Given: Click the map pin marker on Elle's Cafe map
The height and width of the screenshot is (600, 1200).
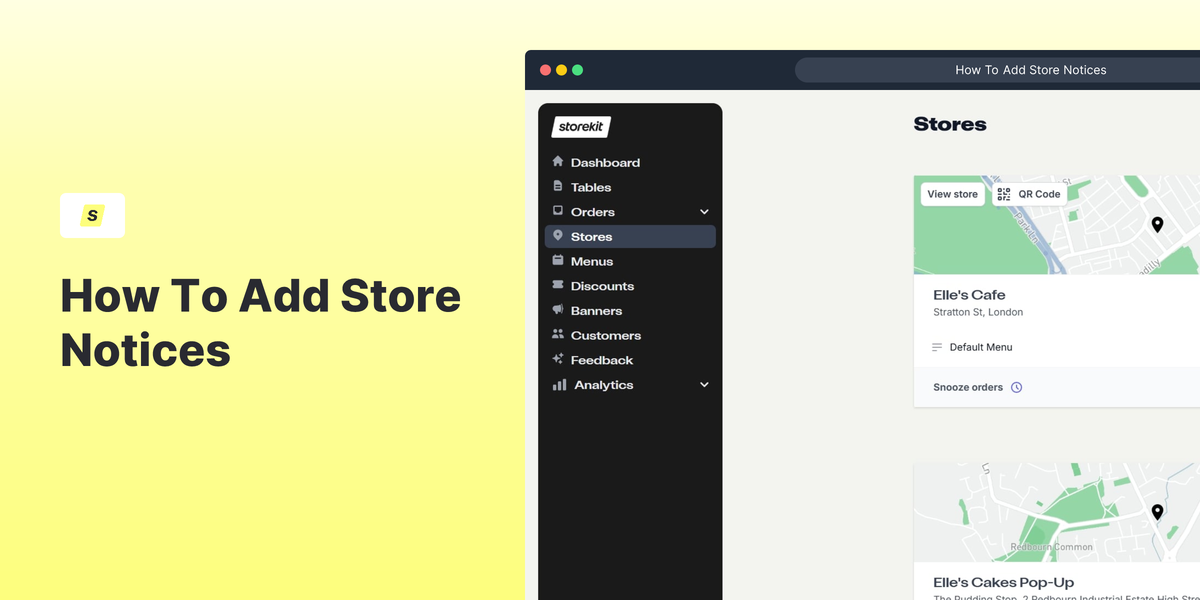Looking at the screenshot, I should coord(1157,224).
